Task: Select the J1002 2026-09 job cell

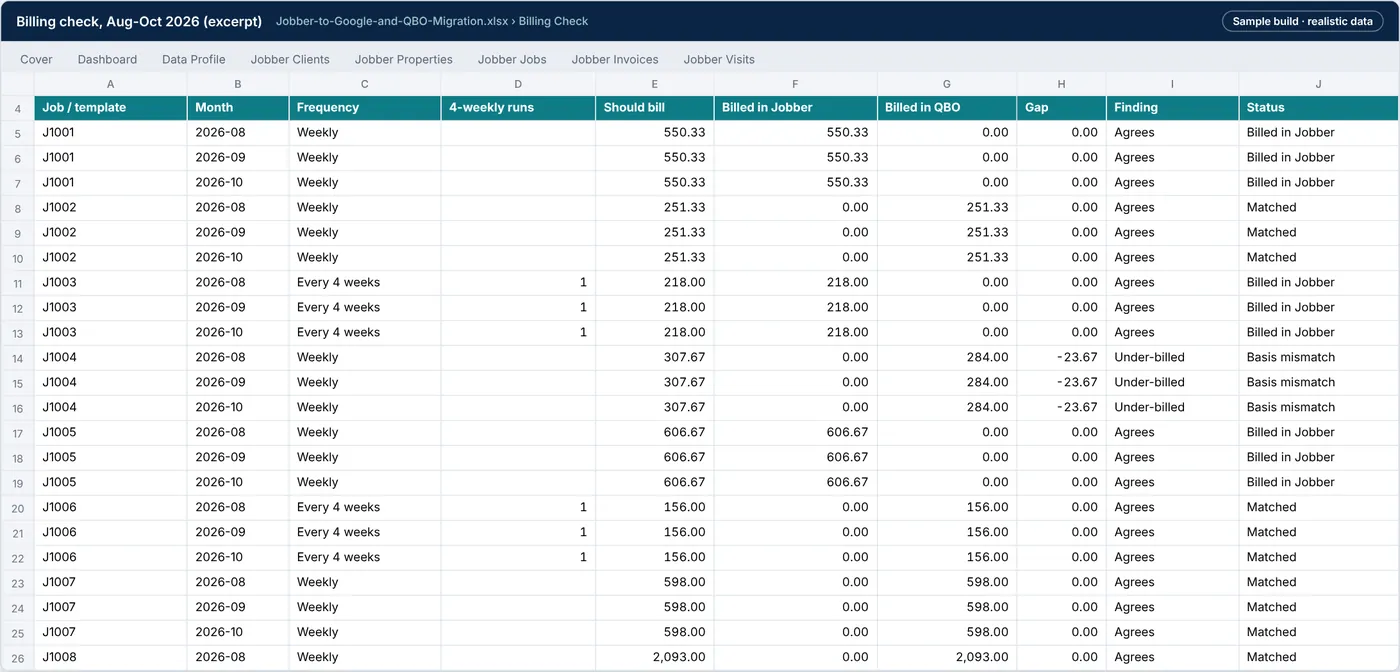Action: point(110,232)
